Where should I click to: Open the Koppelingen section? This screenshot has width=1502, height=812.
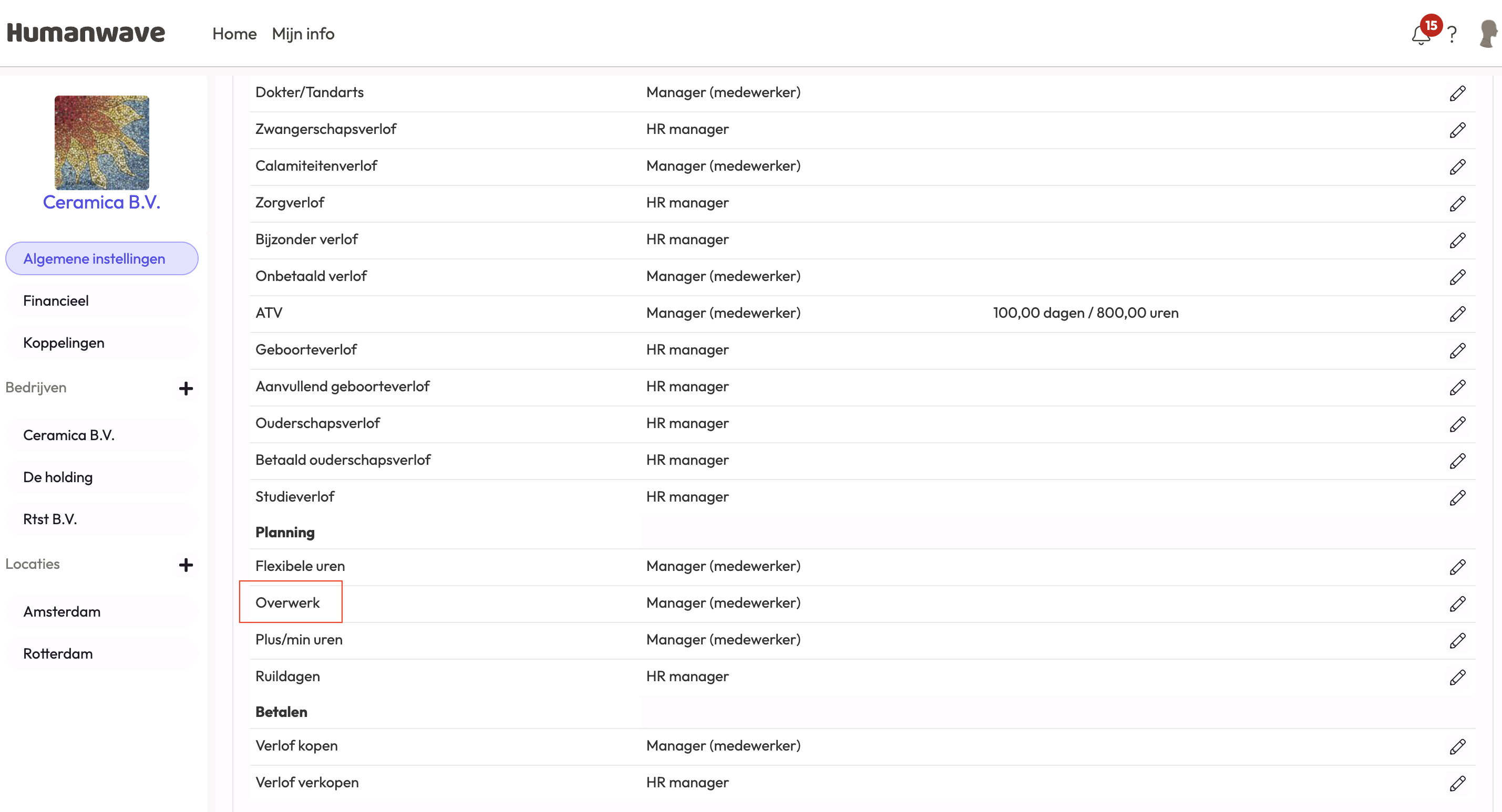[x=64, y=343]
